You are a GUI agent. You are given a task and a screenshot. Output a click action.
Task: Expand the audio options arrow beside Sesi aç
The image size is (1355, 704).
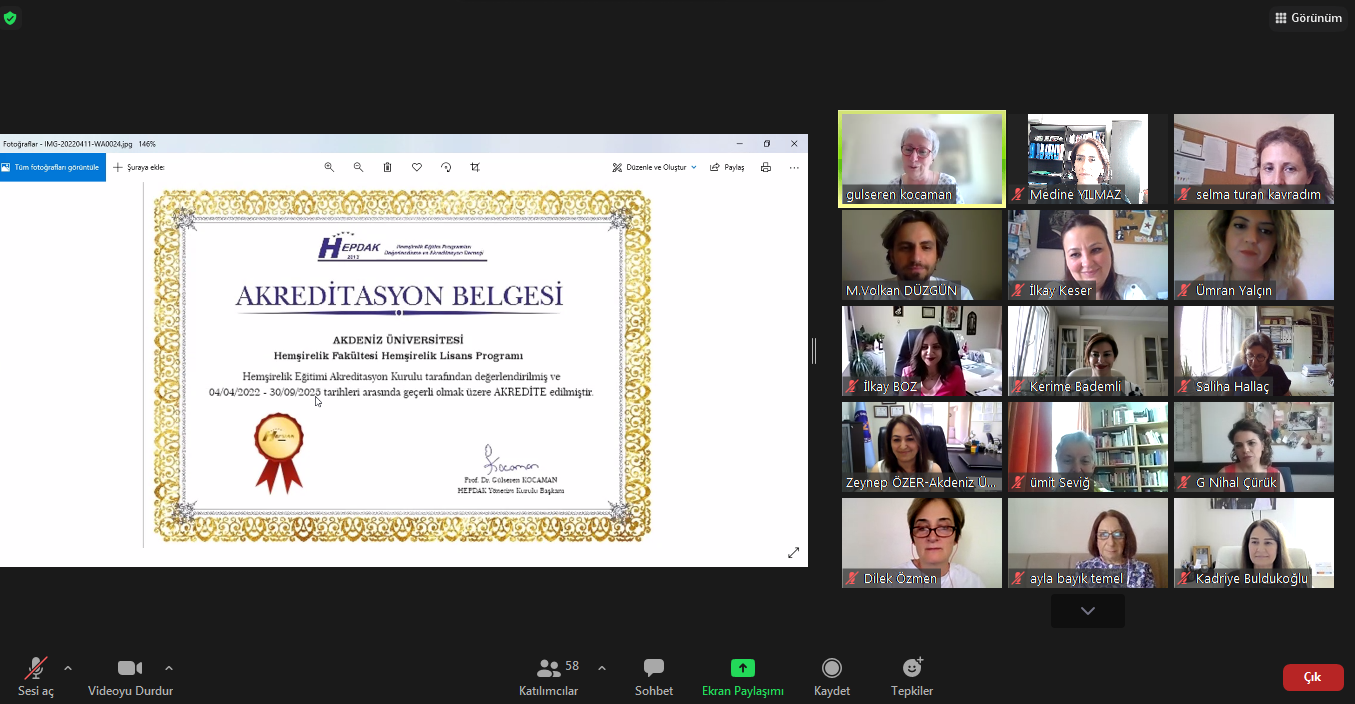tap(68, 668)
